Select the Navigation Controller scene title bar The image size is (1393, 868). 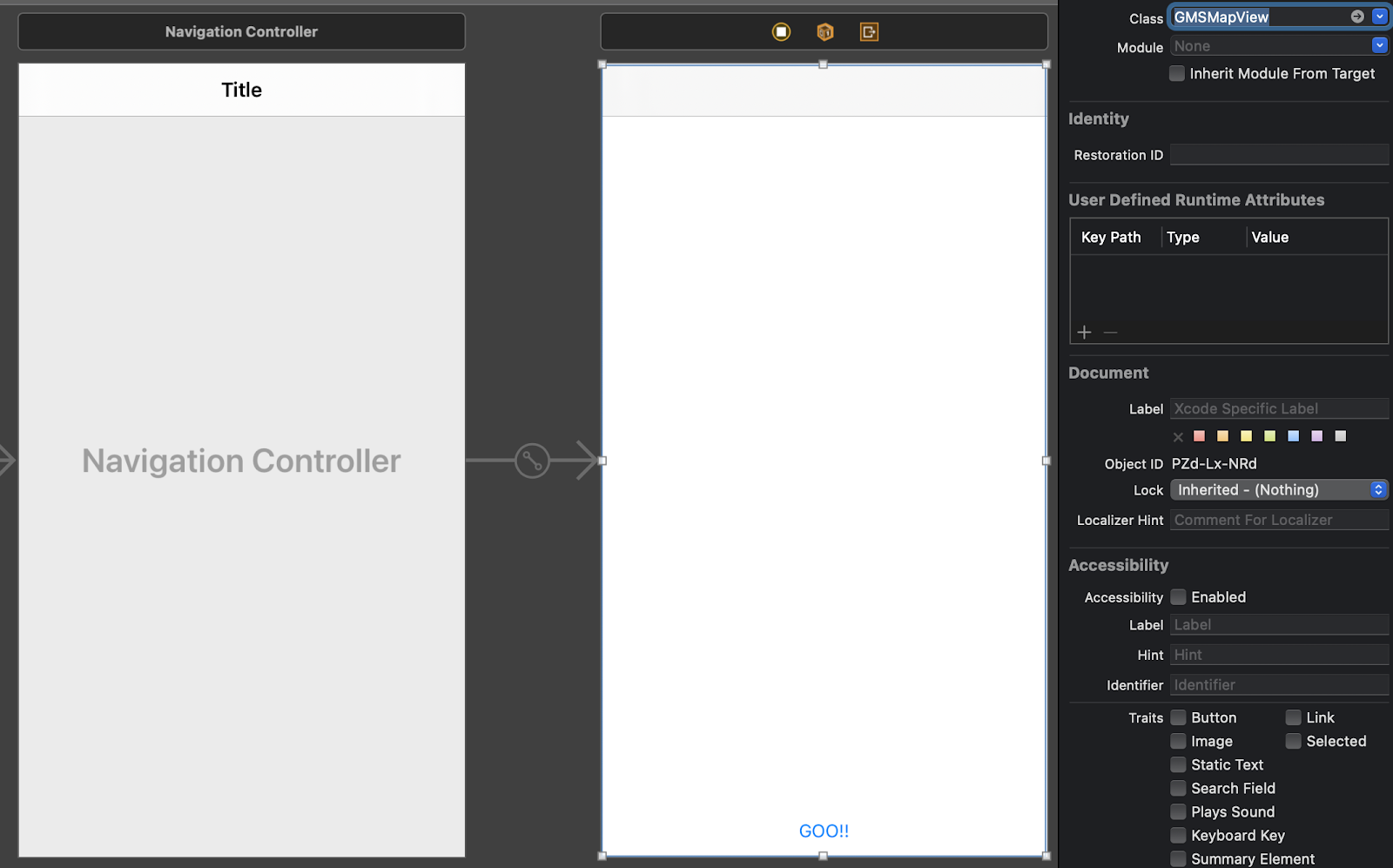241,31
